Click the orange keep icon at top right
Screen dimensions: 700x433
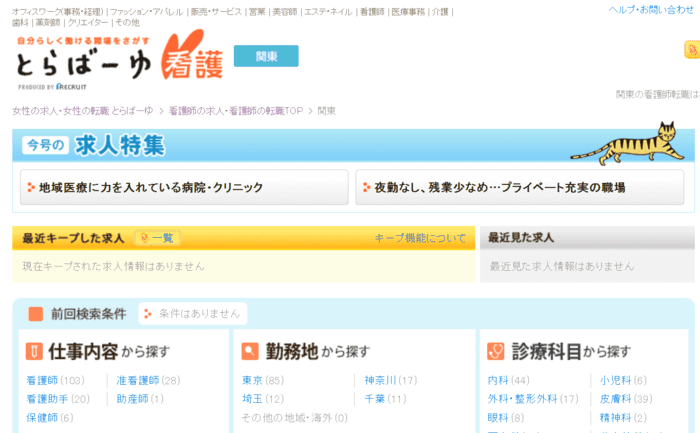tap(692, 50)
